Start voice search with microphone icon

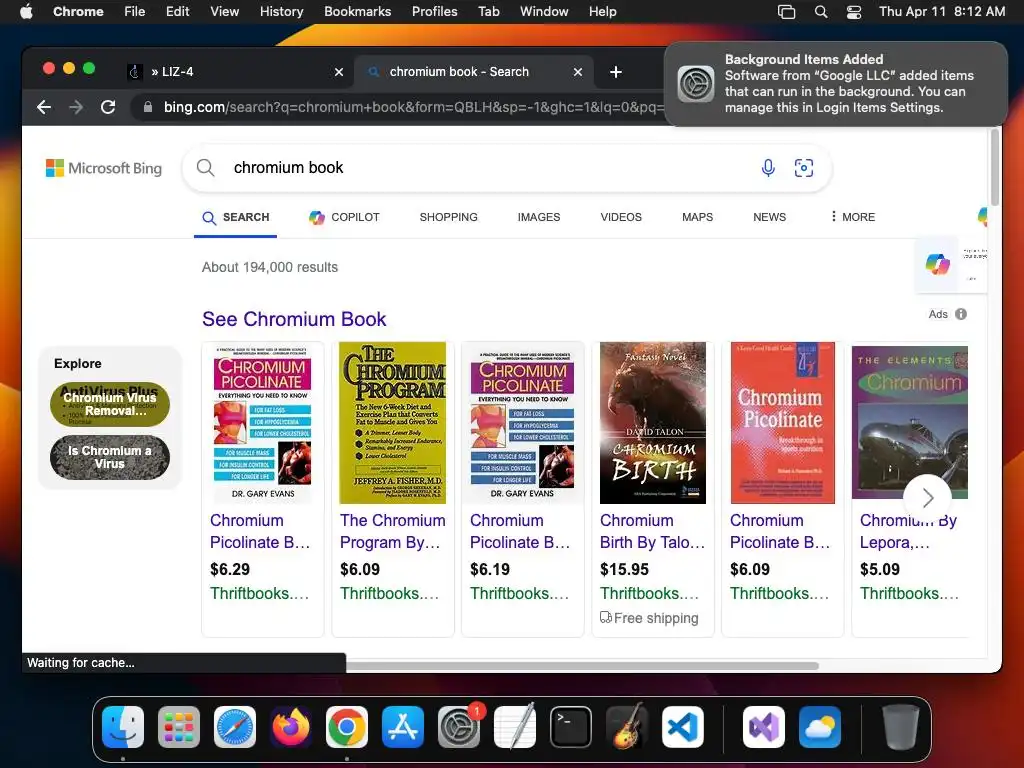[x=769, y=168]
